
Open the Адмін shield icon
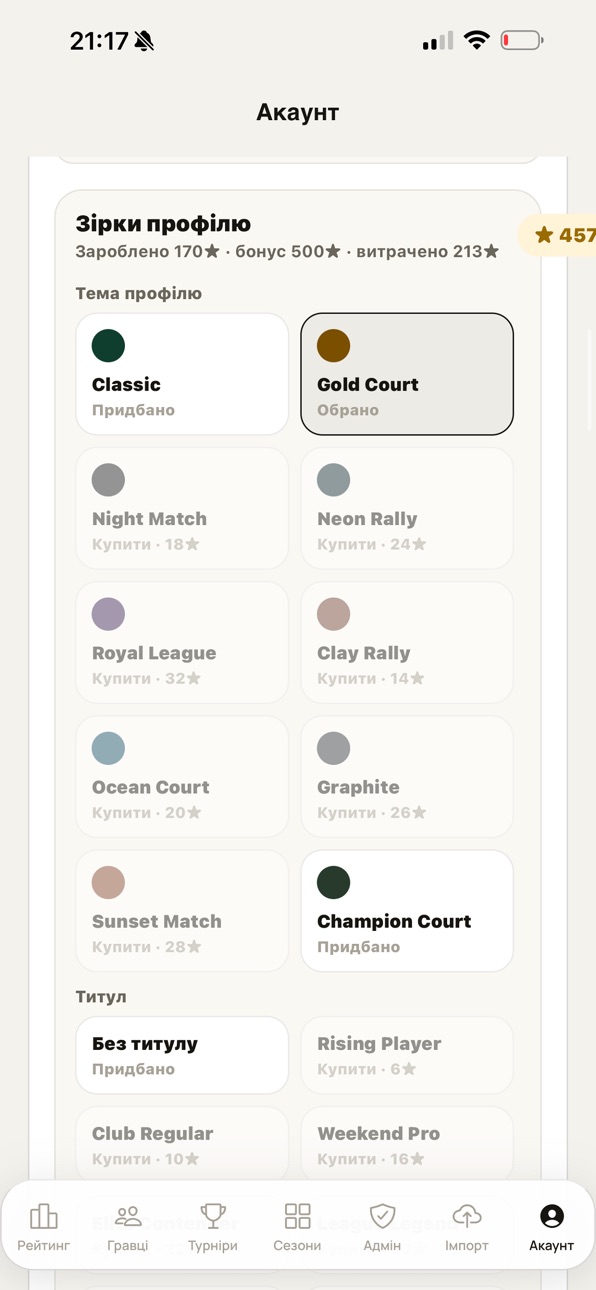pyautogui.click(x=382, y=1216)
